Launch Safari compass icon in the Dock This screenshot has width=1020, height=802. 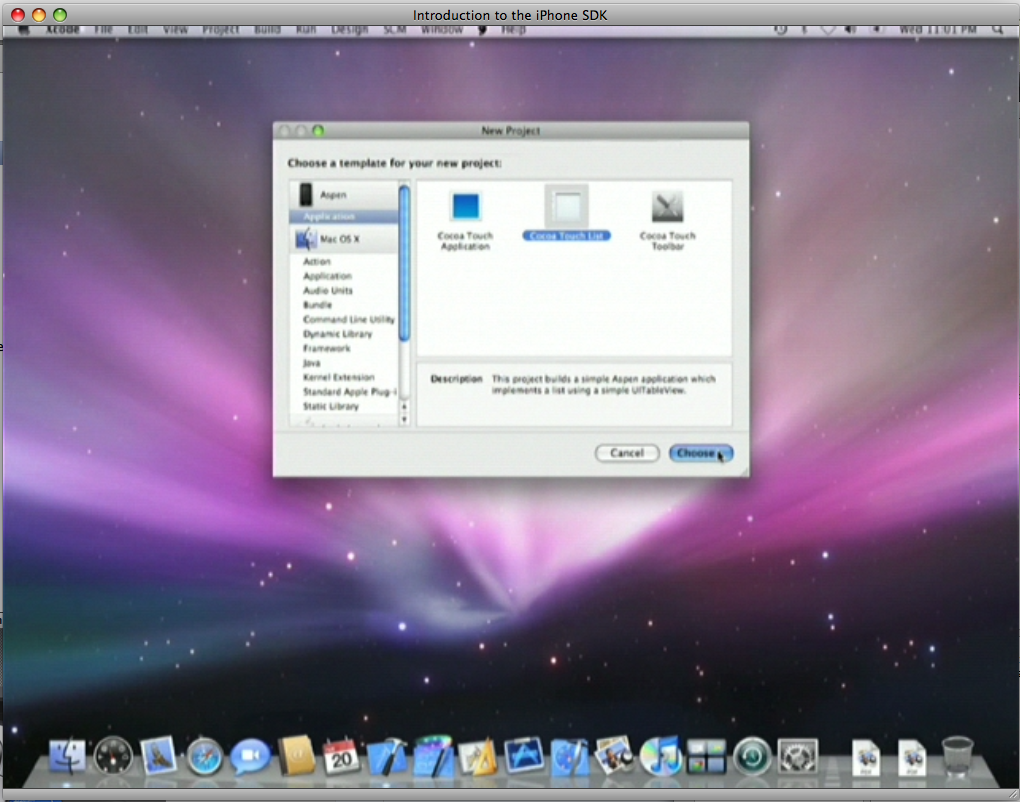coord(204,756)
